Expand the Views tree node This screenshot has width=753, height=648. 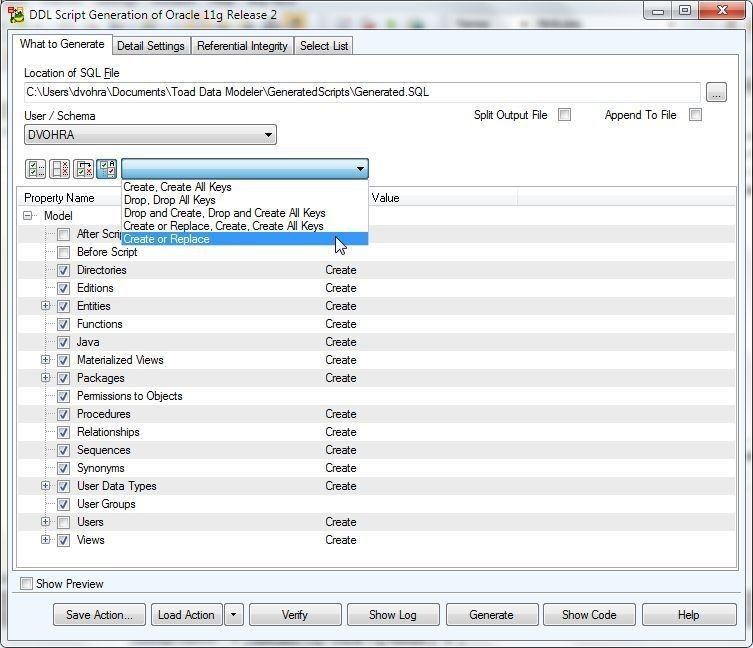[45, 540]
